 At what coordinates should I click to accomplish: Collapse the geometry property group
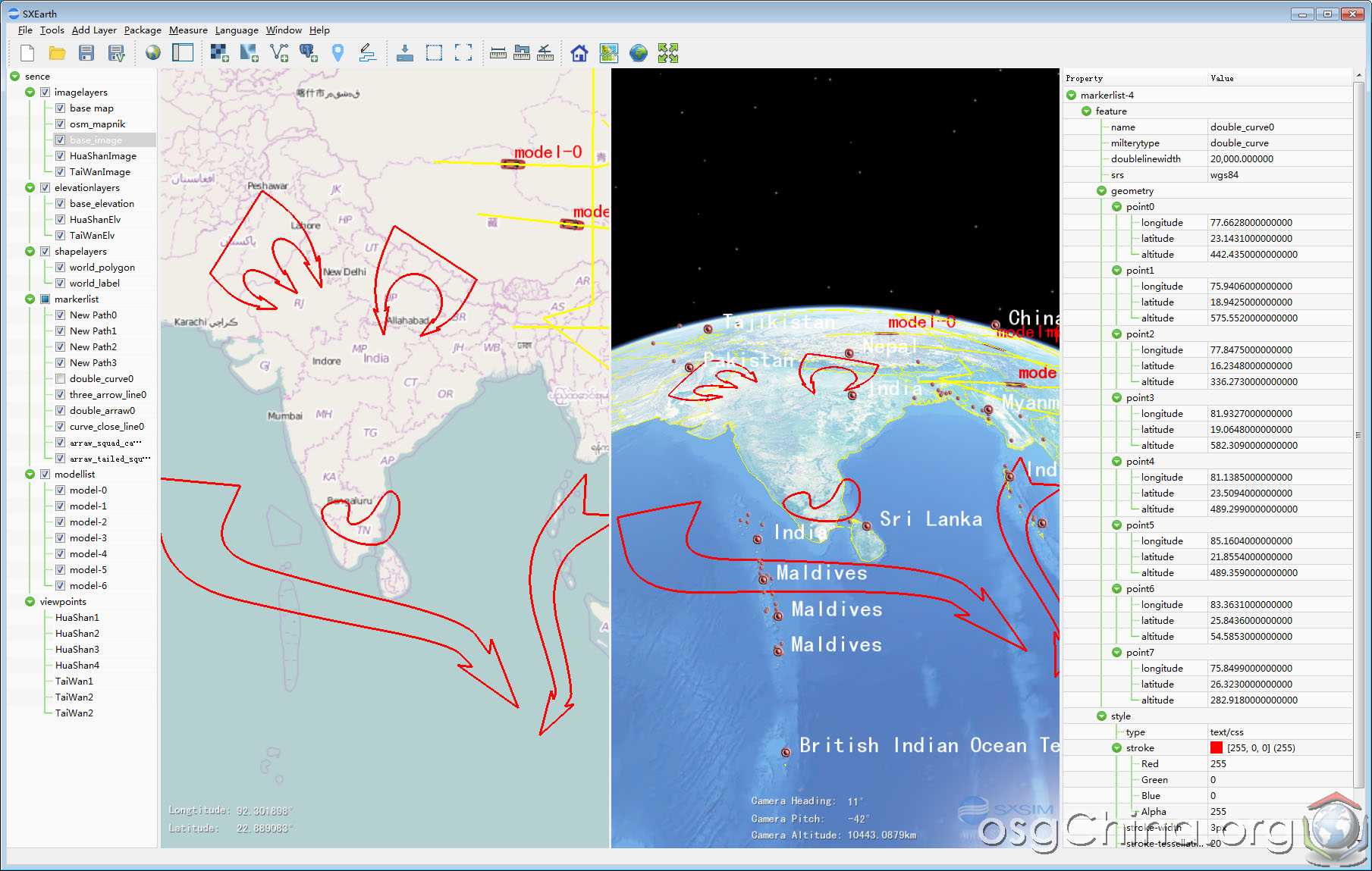point(1101,190)
